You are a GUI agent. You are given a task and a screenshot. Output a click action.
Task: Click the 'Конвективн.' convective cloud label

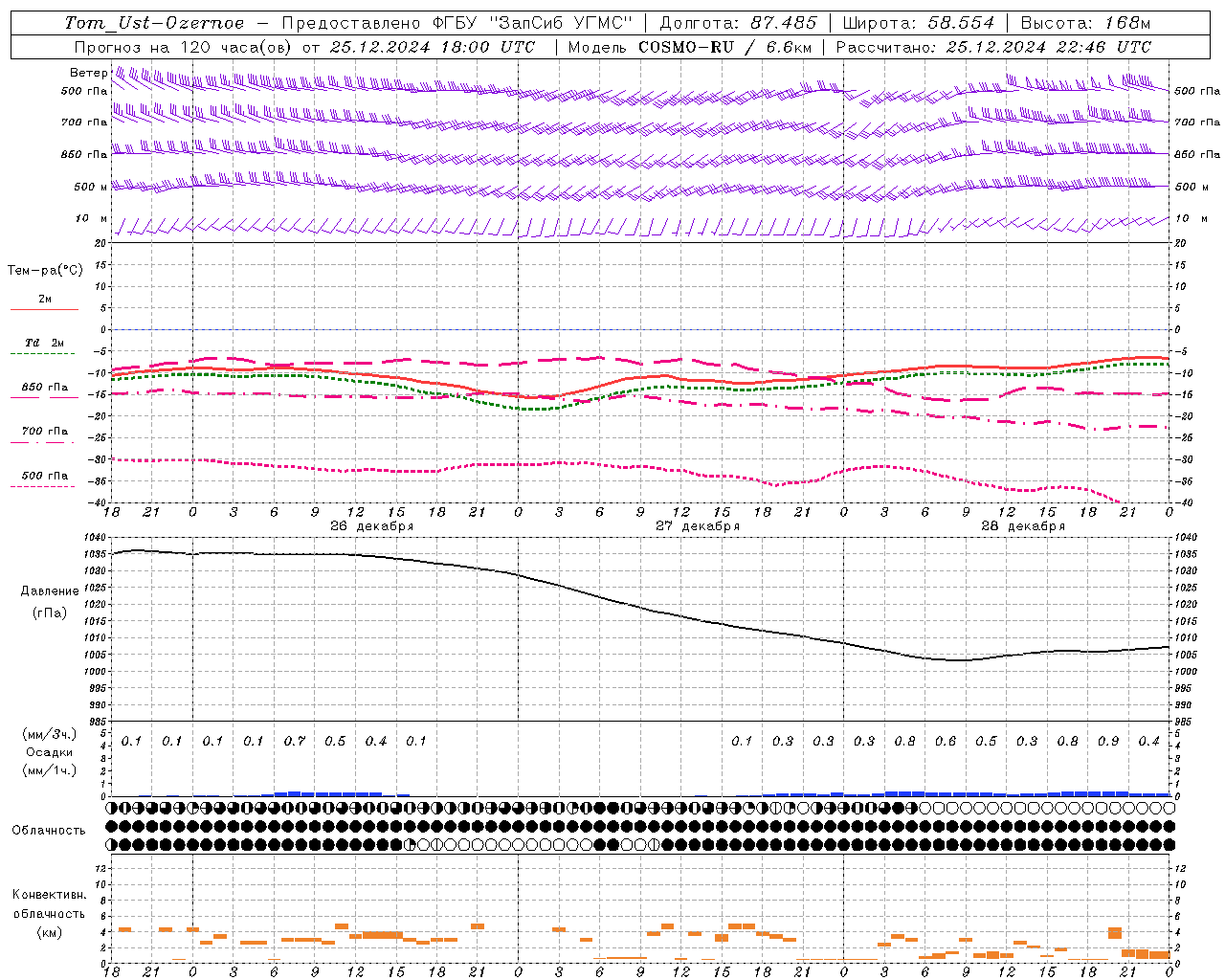[x=50, y=895]
